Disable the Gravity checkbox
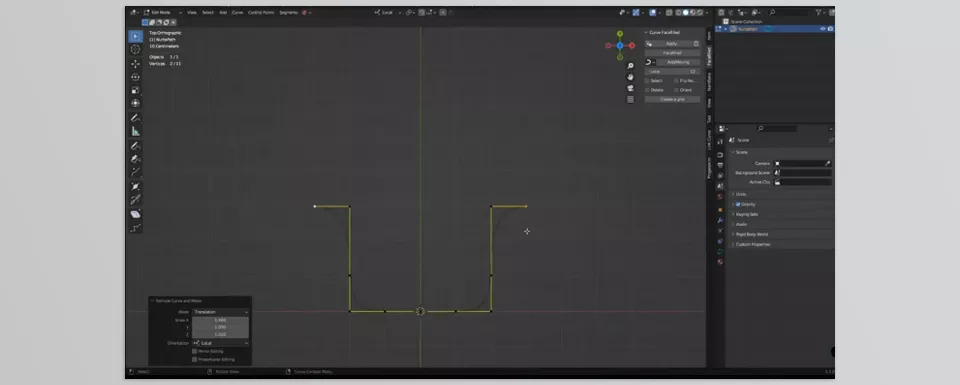Viewport: 960px width, 385px height. [738, 204]
